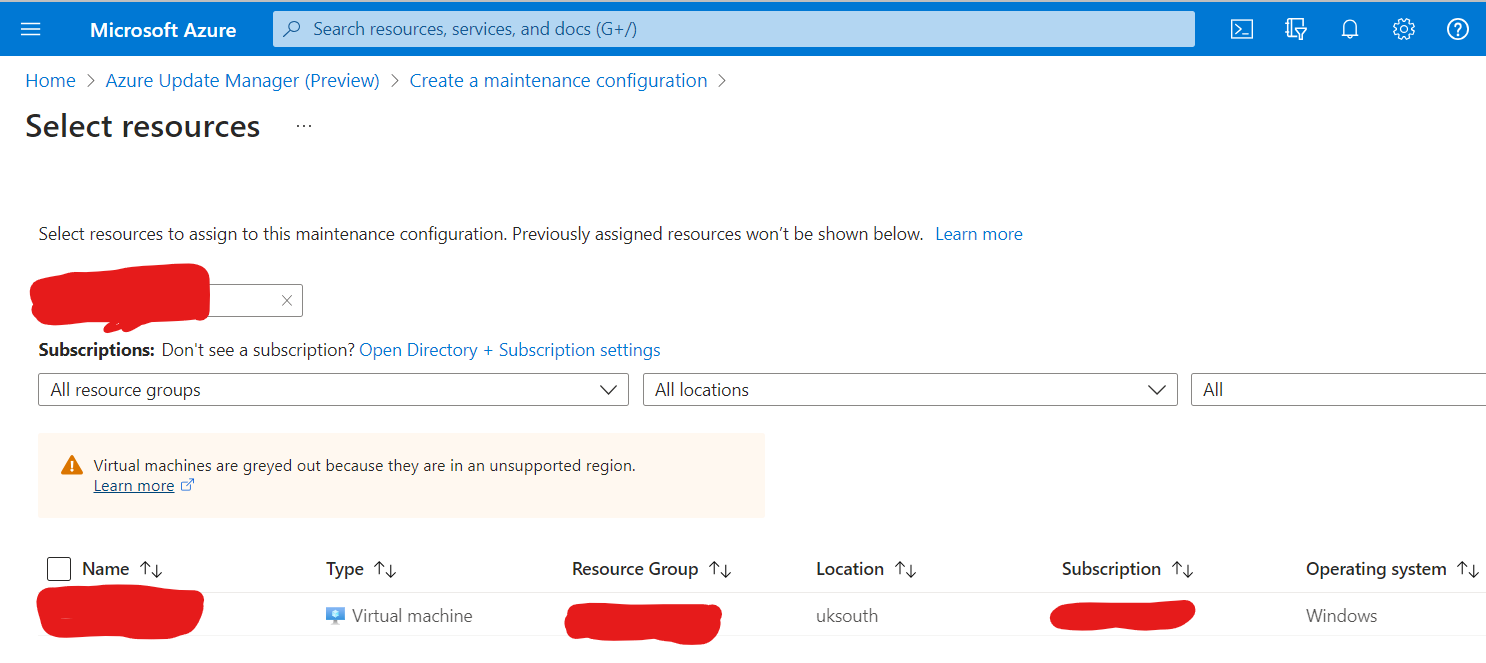Open help using the question mark icon

[x=1458, y=29]
